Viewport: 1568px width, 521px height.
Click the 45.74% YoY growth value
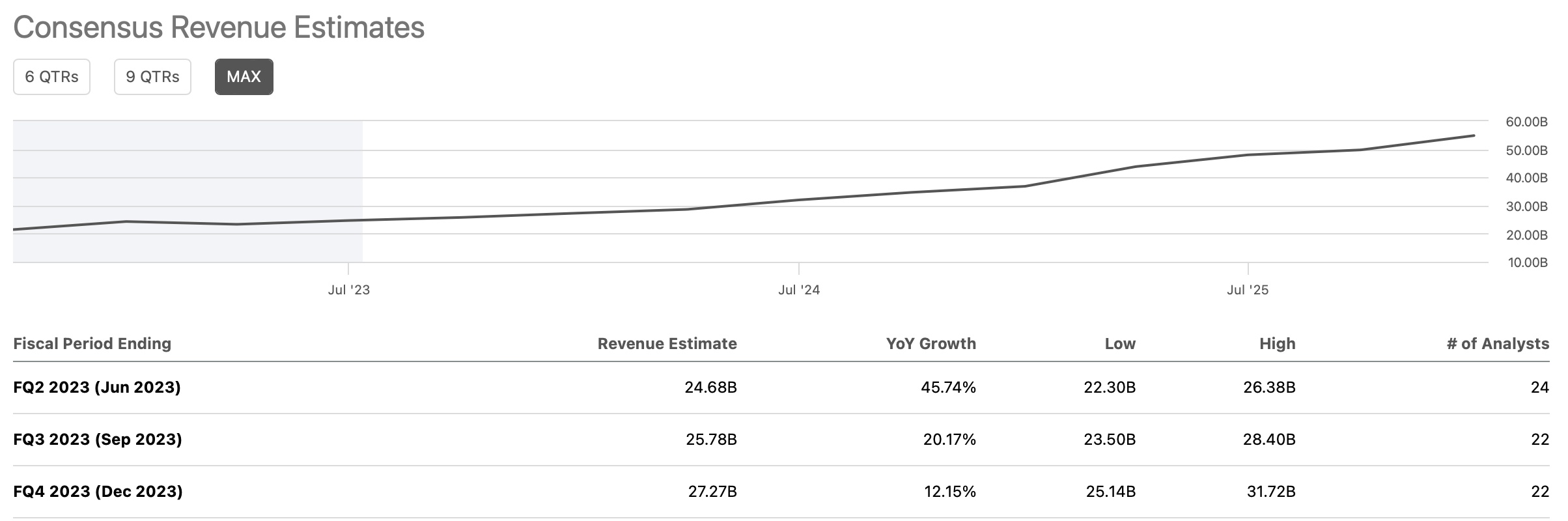(x=948, y=387)
